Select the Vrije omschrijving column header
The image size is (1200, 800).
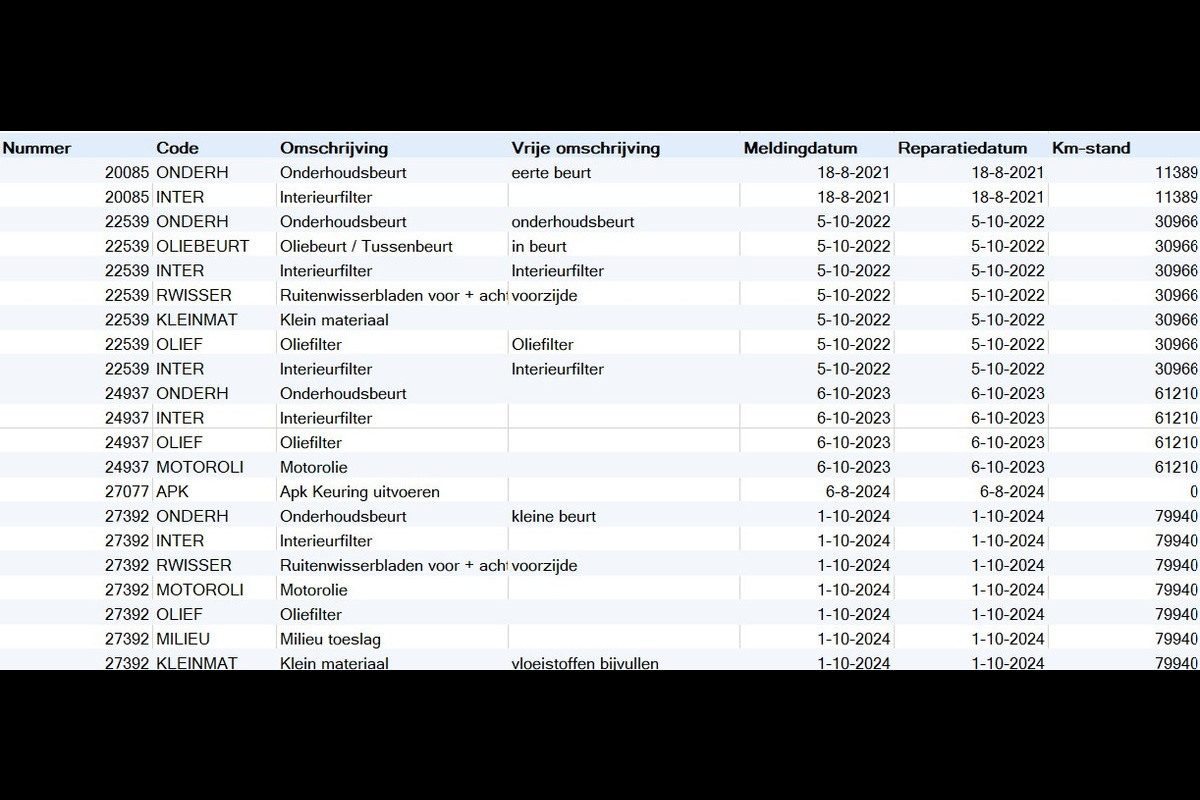coord(585,148)
